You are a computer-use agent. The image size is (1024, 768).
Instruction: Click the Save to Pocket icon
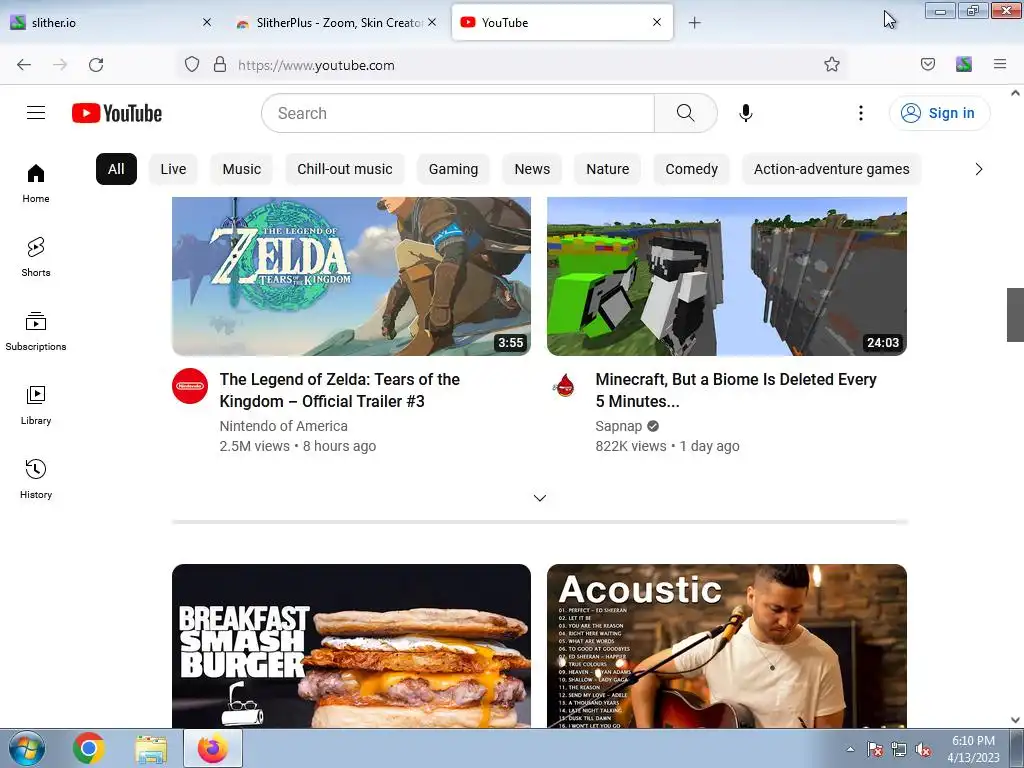tap(927, 64)
